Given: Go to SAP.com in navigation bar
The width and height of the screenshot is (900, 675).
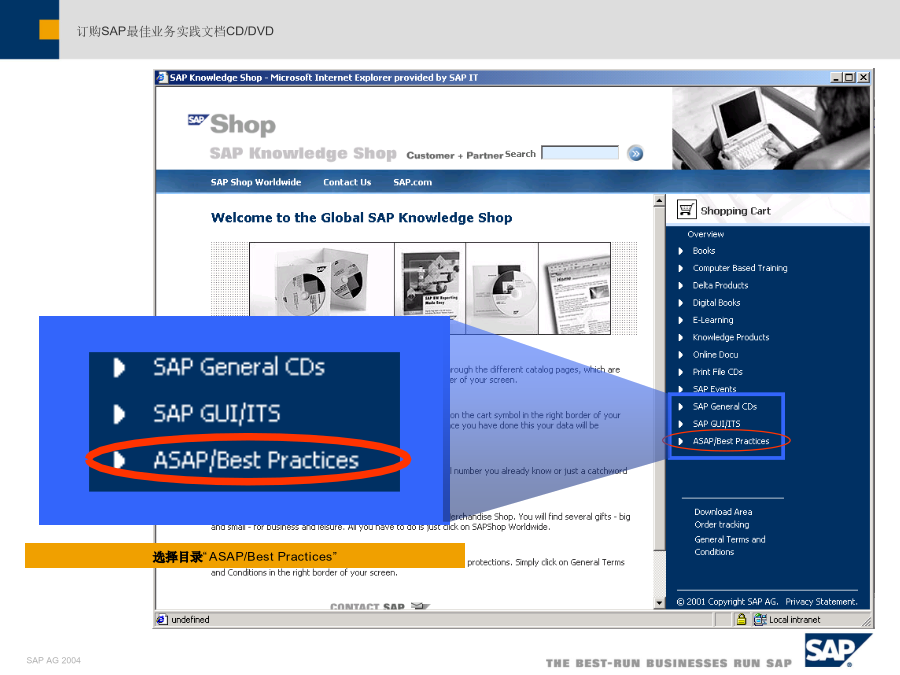Looking at the screenshot, I should pos(413,182).
